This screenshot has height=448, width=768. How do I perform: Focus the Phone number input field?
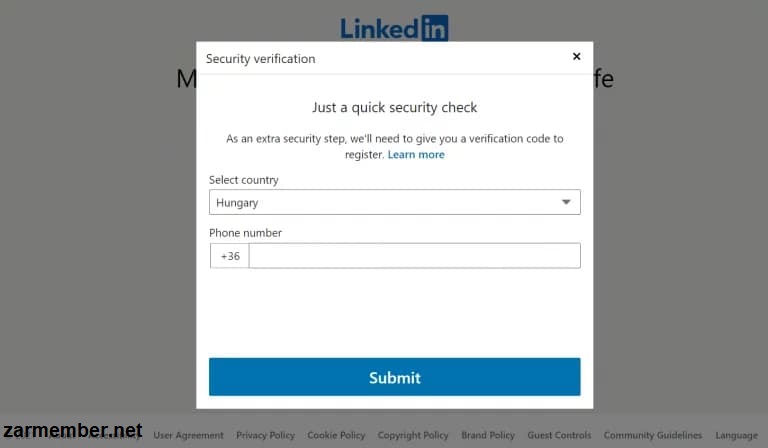(x=414, y=256)
